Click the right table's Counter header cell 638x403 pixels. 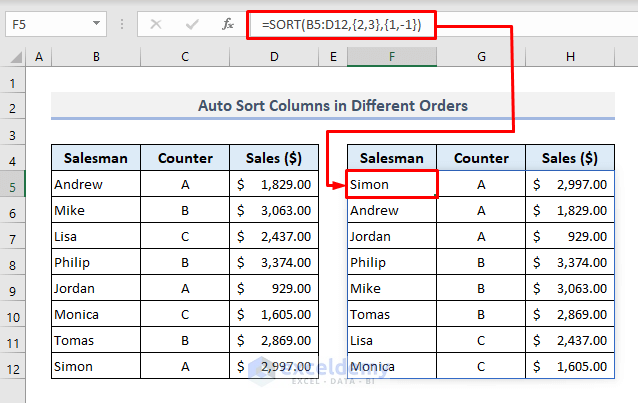pyautogui.click(x=481, y=158)
